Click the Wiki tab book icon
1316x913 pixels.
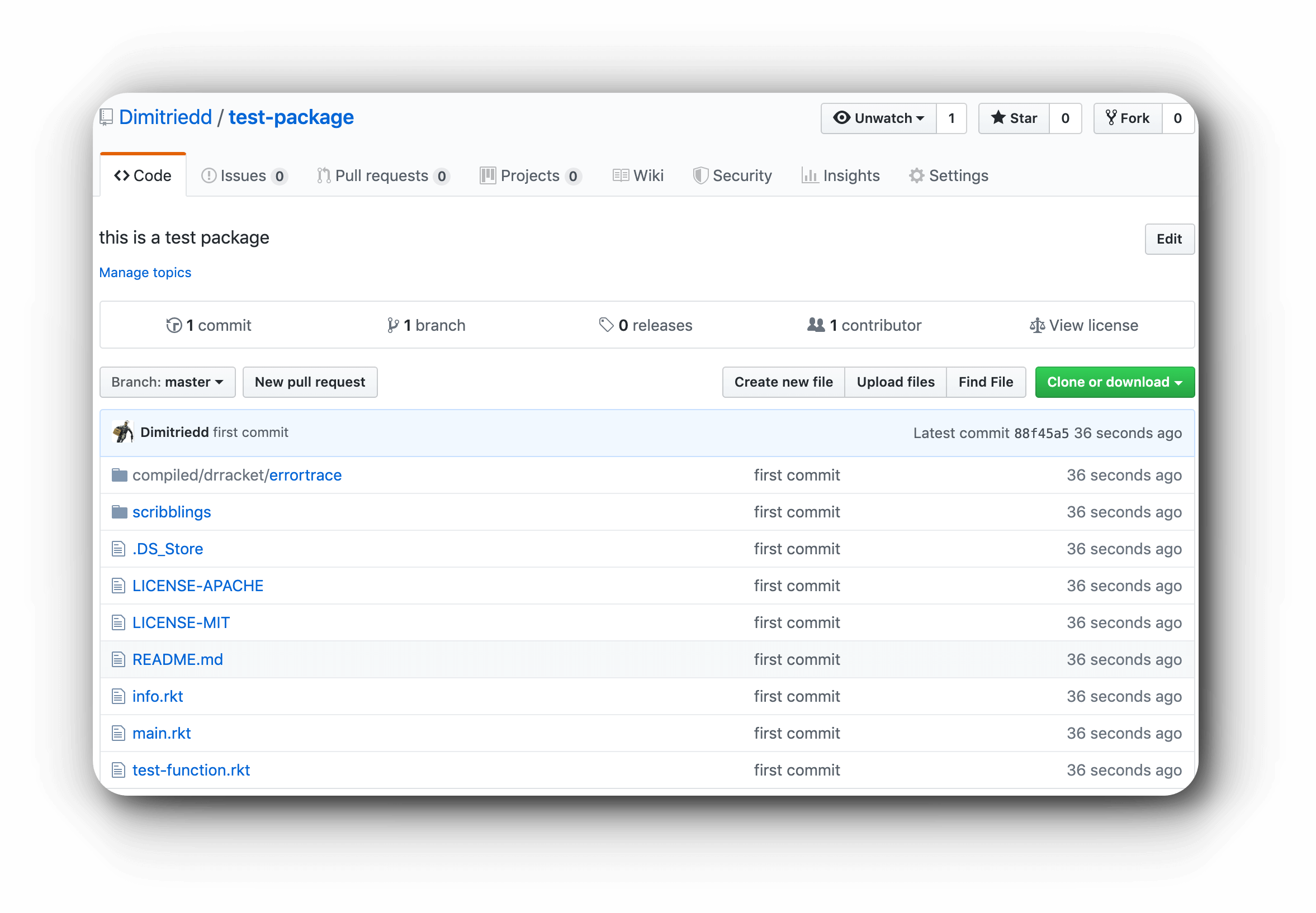click(621, 175)
